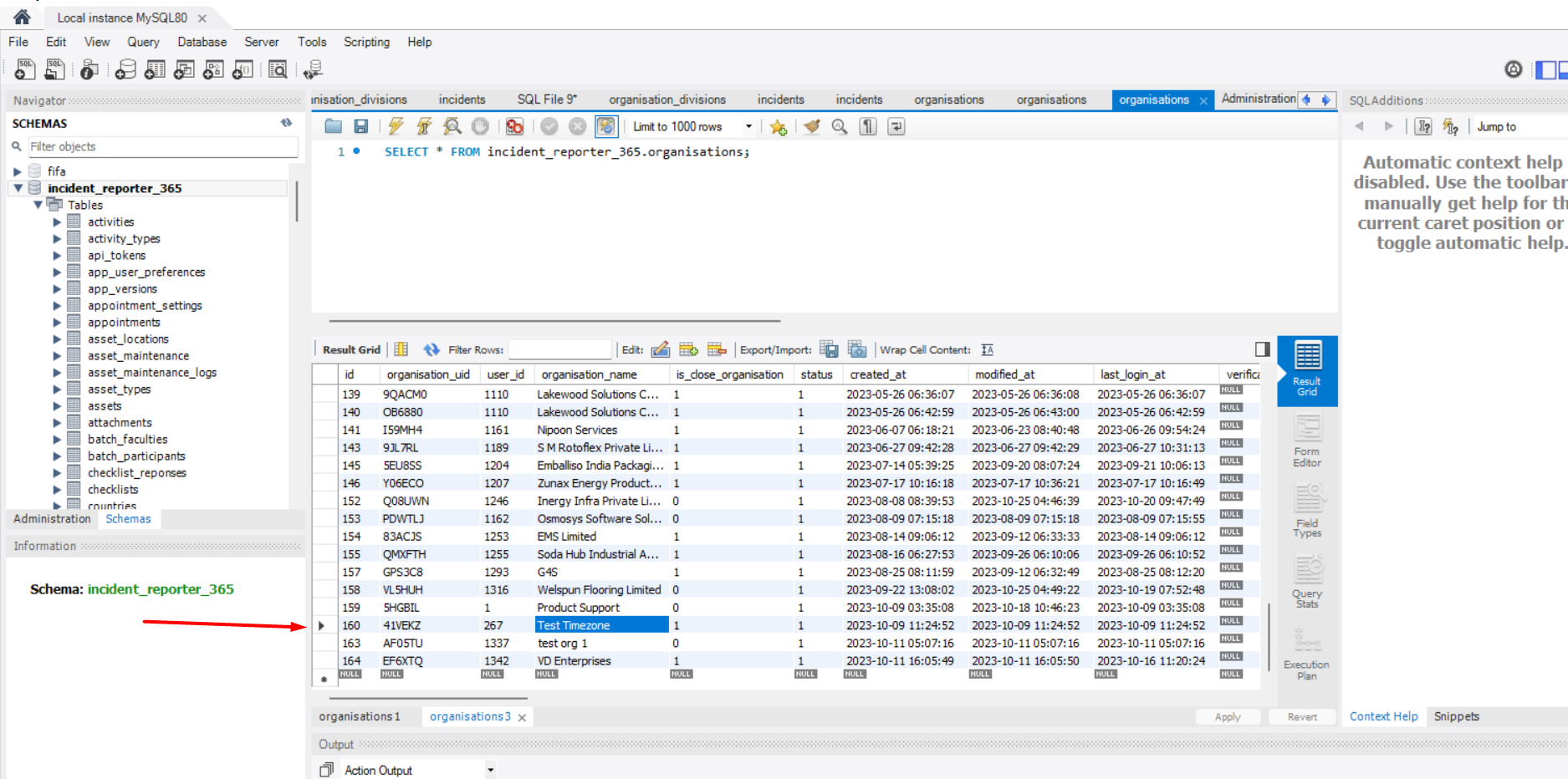Open the Limit to 1000 rows dropdown
The image size is (1568, 779).
[748, 126]
